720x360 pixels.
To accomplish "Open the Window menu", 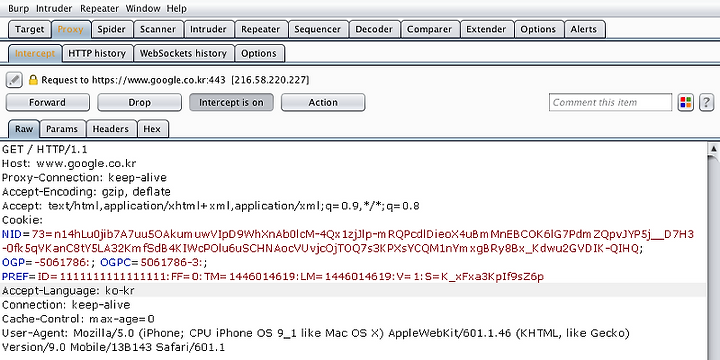I will pyautogui.click(x=143, y=8).
